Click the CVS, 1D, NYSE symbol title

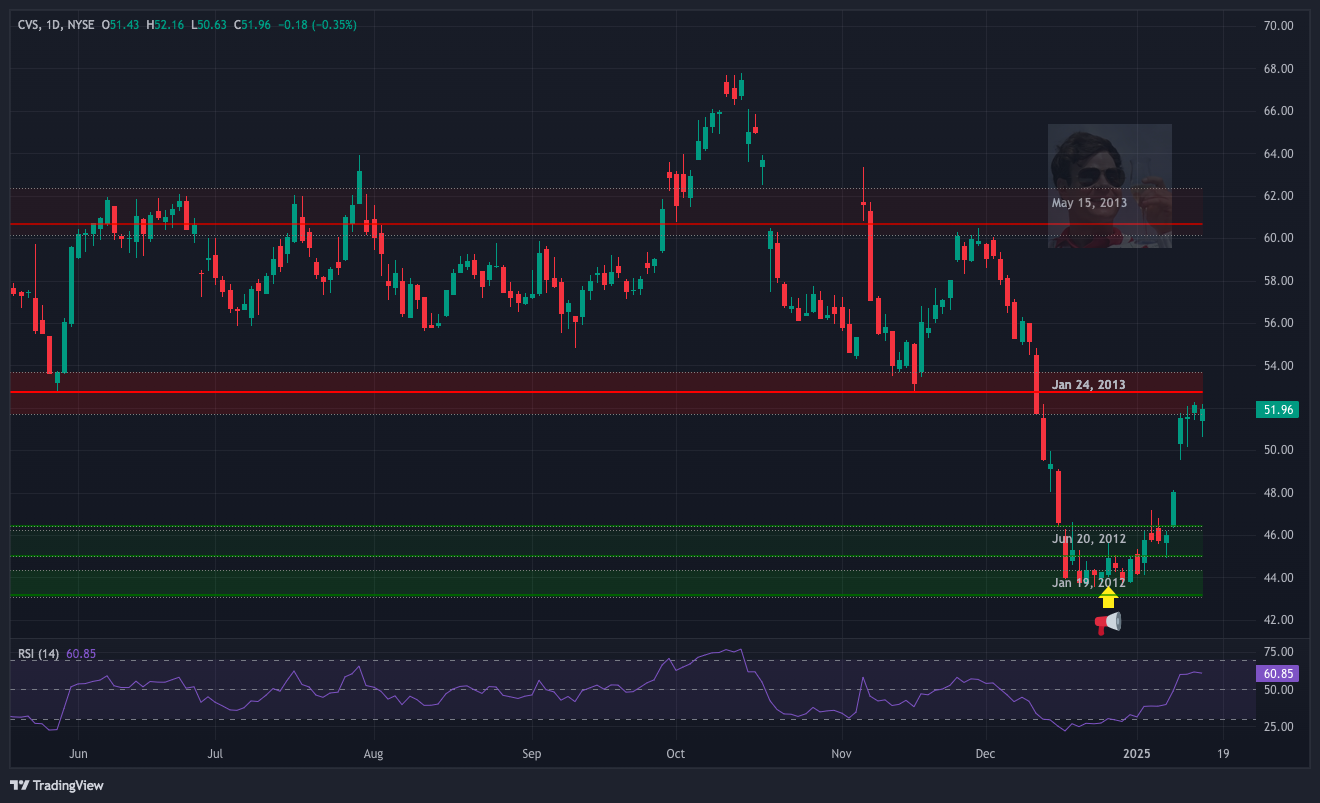pos(56,24)
